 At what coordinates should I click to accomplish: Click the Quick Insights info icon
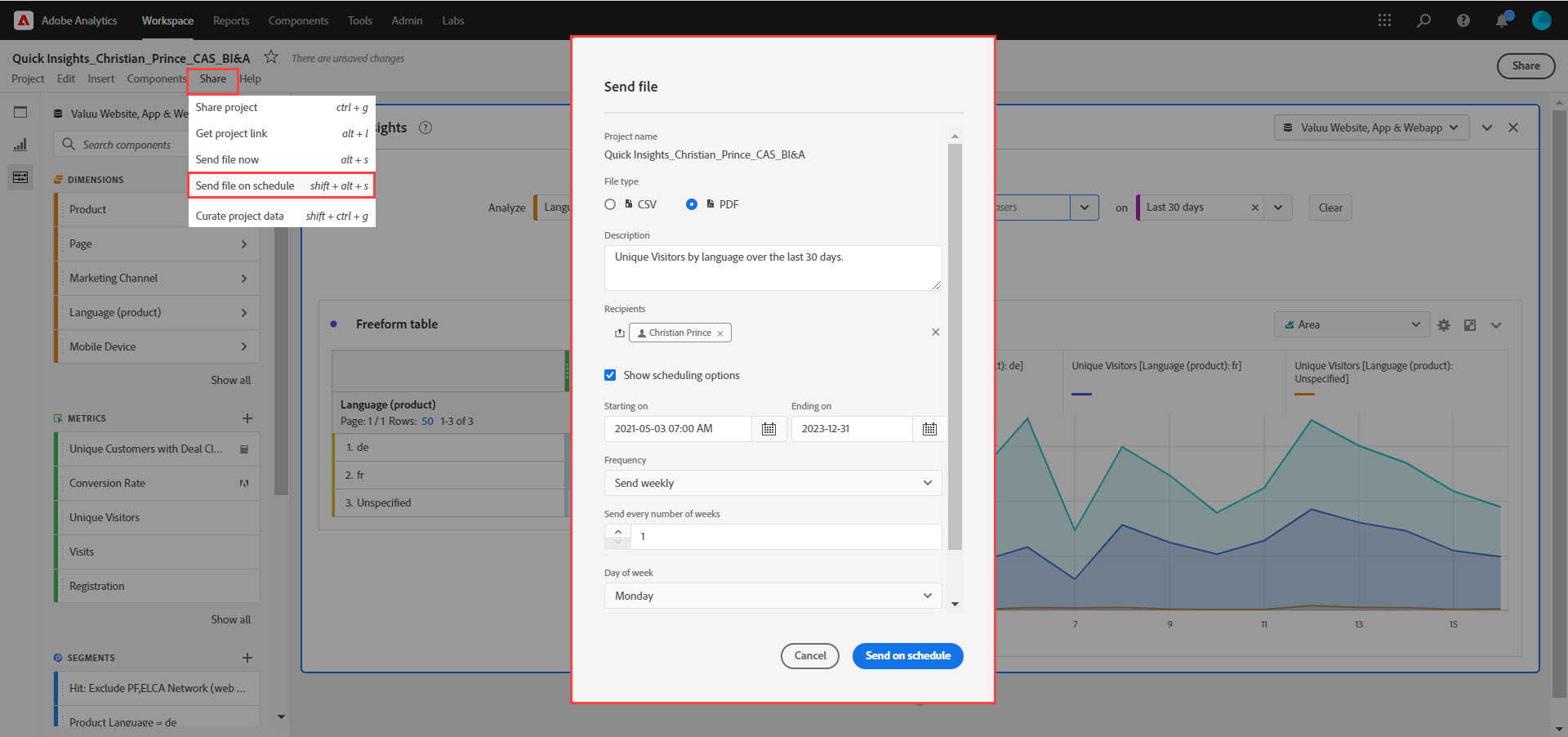pyautogui.click(x=425, y=127)
